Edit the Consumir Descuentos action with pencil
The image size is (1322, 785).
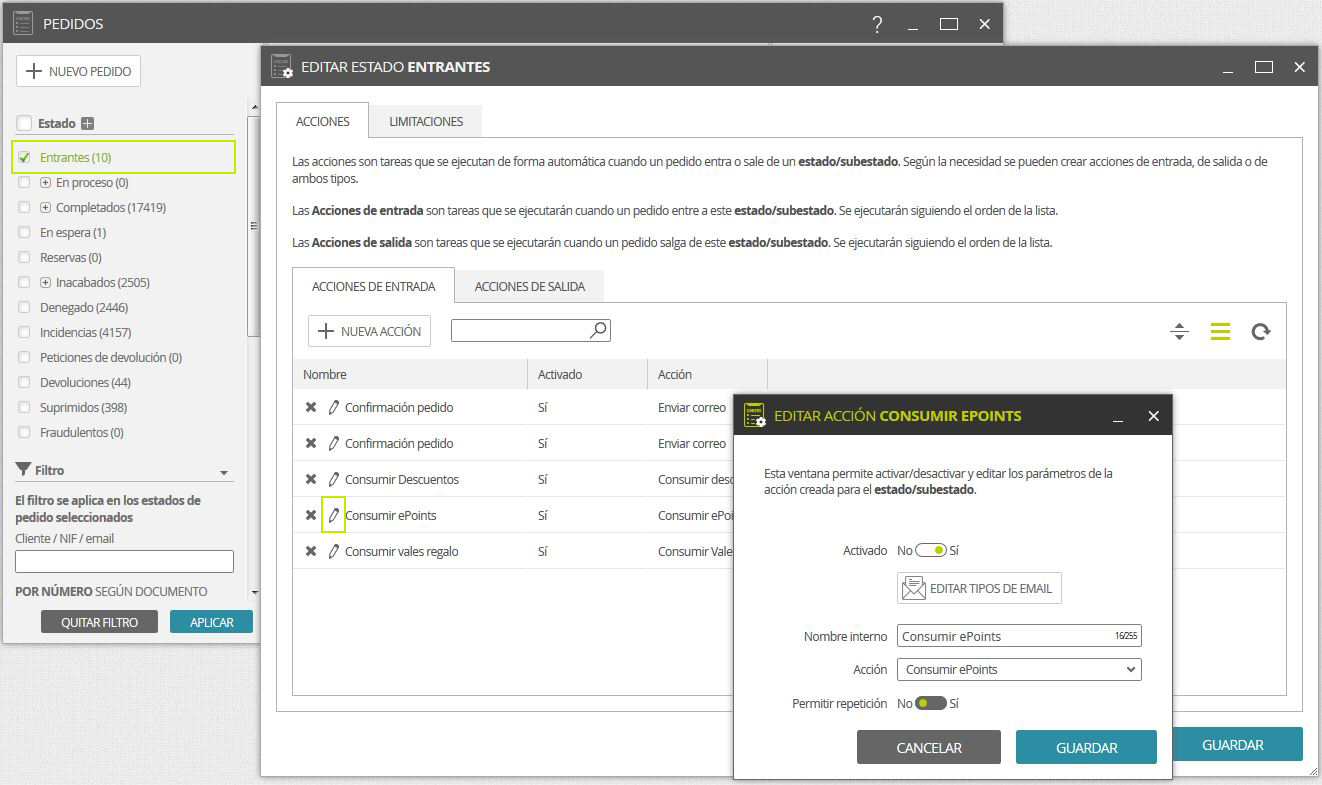[x=334, y=480]
